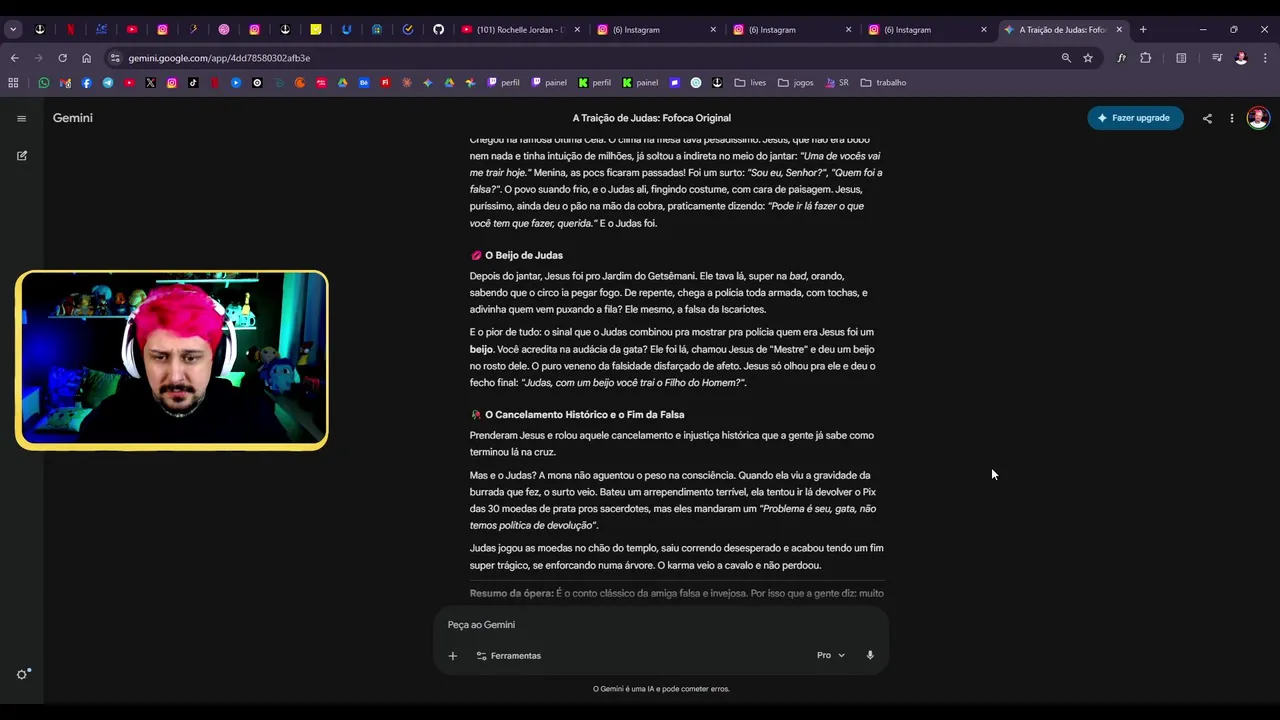
Task: Open the lives bookmark folder
Action: click(x=749, y=83)
